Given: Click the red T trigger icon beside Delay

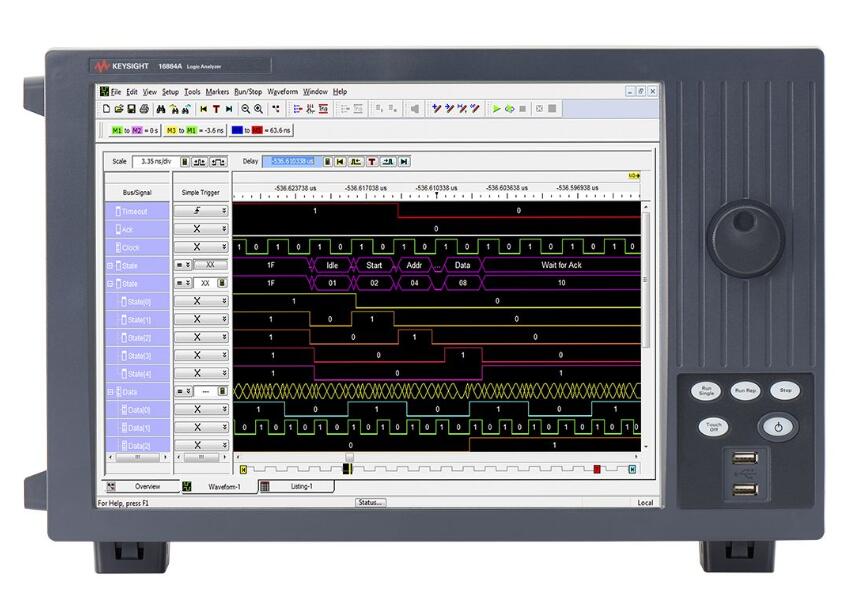Looking at the screenshot, I should 372,161.
